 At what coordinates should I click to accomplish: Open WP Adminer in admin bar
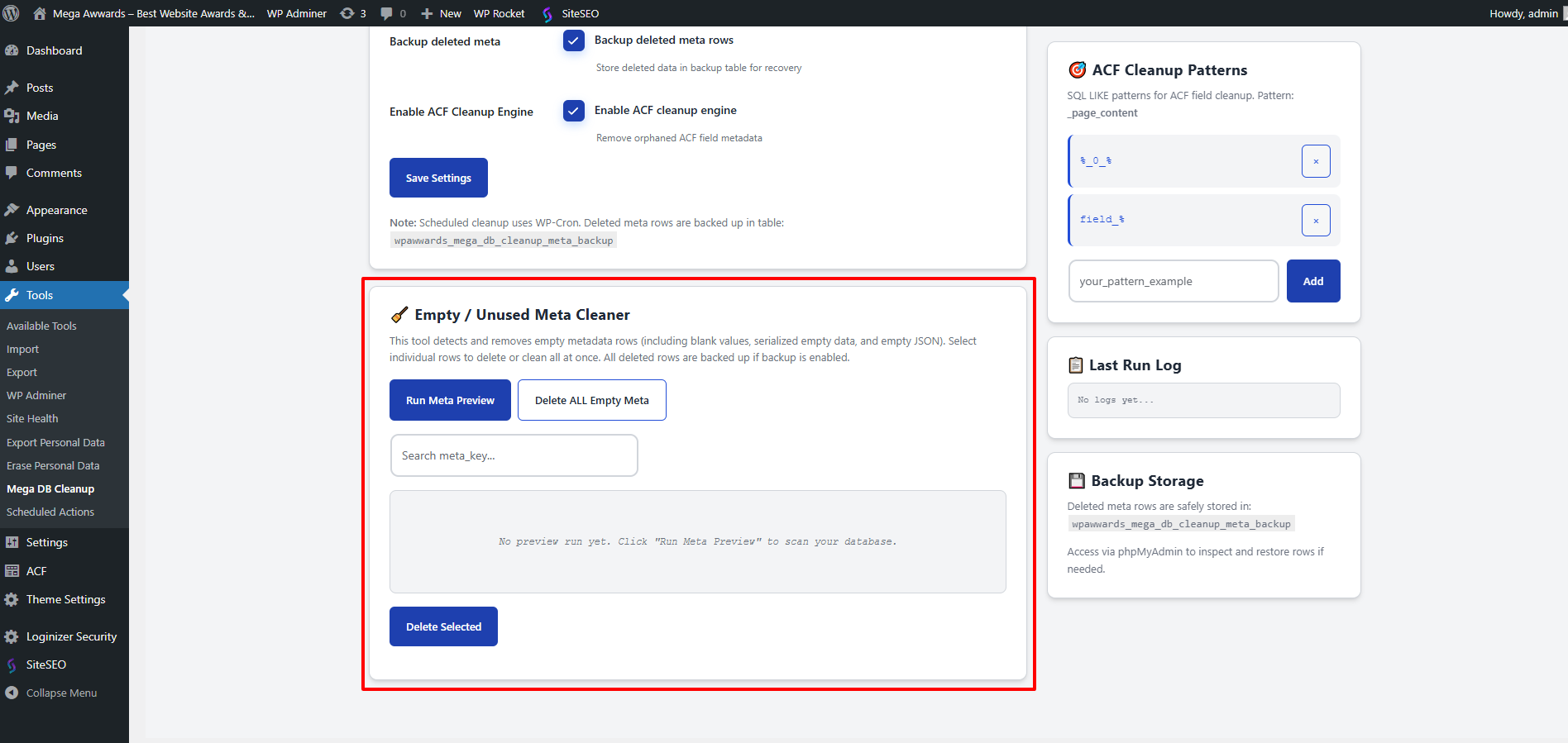coord(297,13)
